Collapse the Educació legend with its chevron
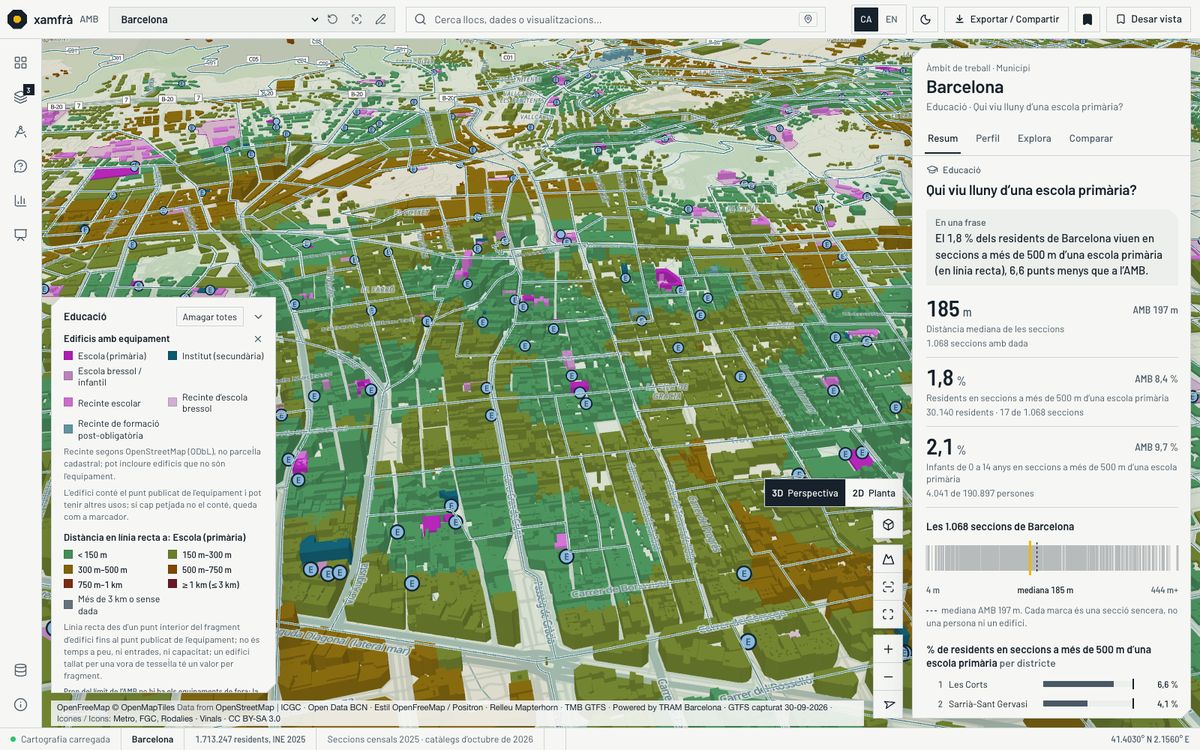 pos(258,317)
